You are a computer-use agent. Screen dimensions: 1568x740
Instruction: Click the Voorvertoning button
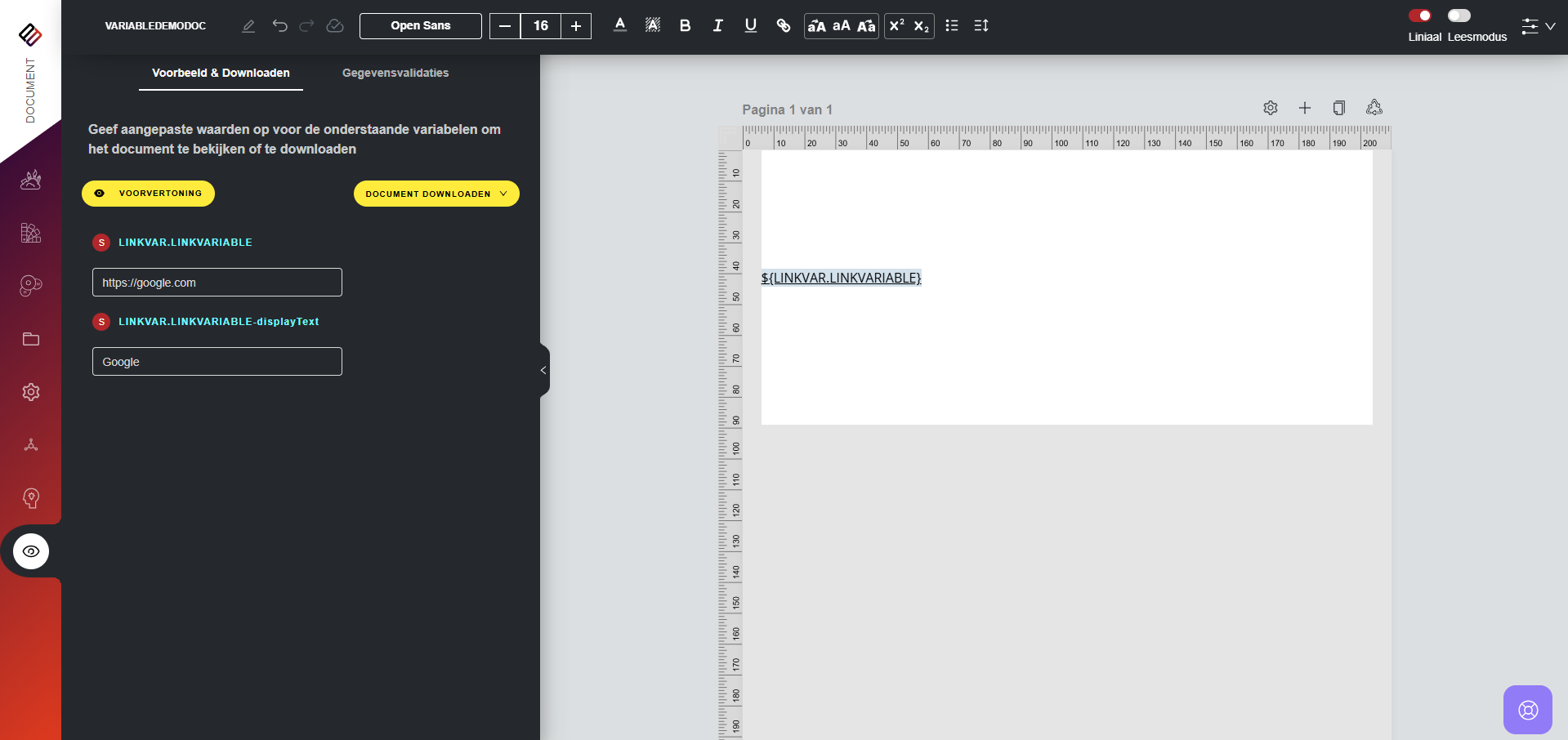148,194
